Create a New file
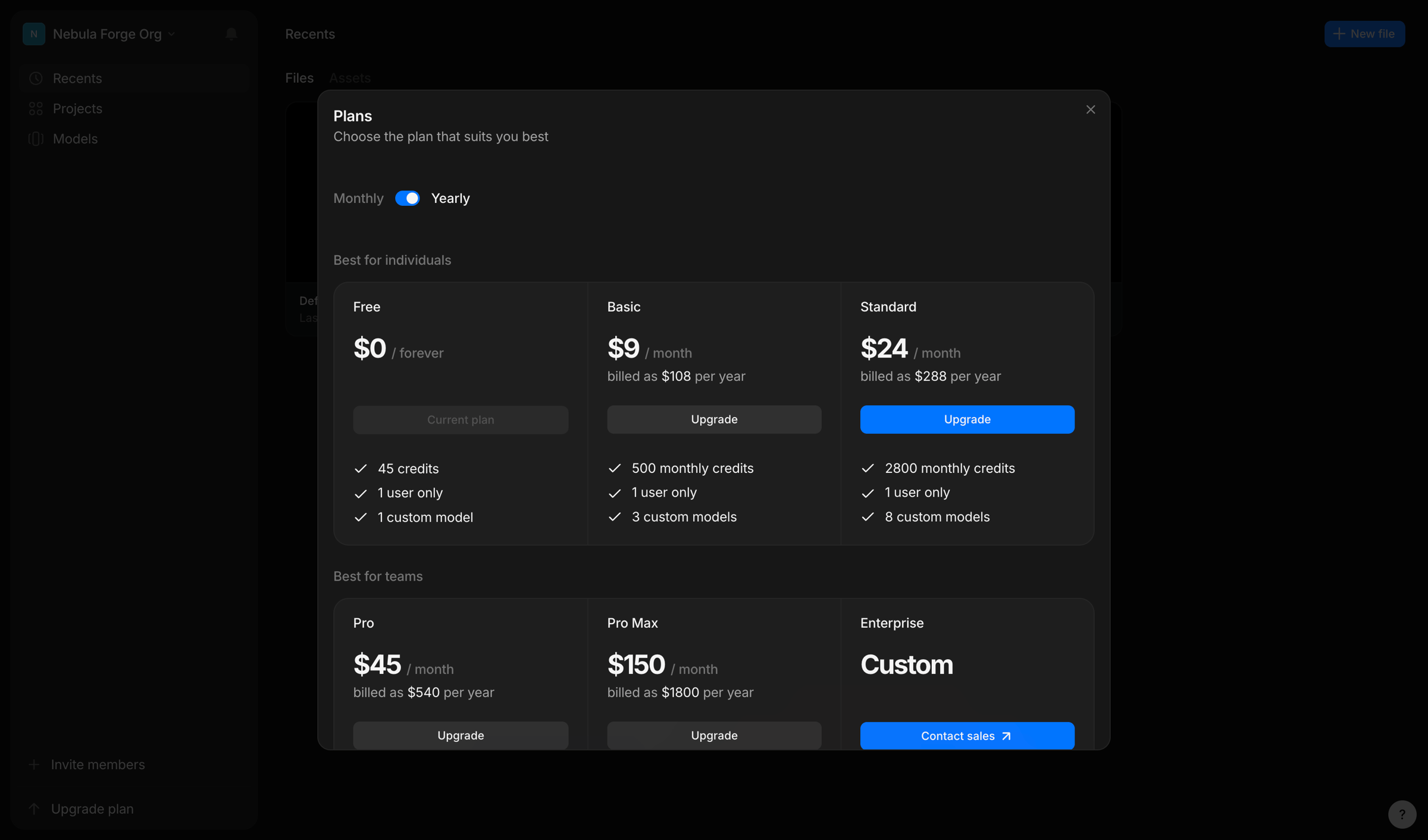Screen dimensions: 1428x840 [x=1364, y=34]
